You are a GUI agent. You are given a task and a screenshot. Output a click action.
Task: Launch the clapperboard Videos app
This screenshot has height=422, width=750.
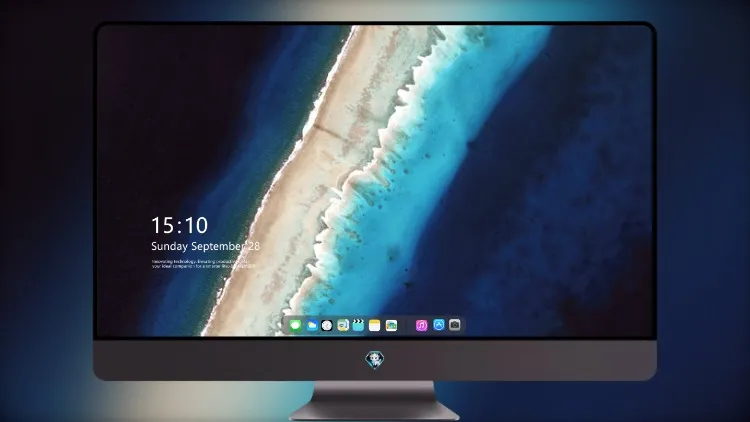(x=358, y=325)
